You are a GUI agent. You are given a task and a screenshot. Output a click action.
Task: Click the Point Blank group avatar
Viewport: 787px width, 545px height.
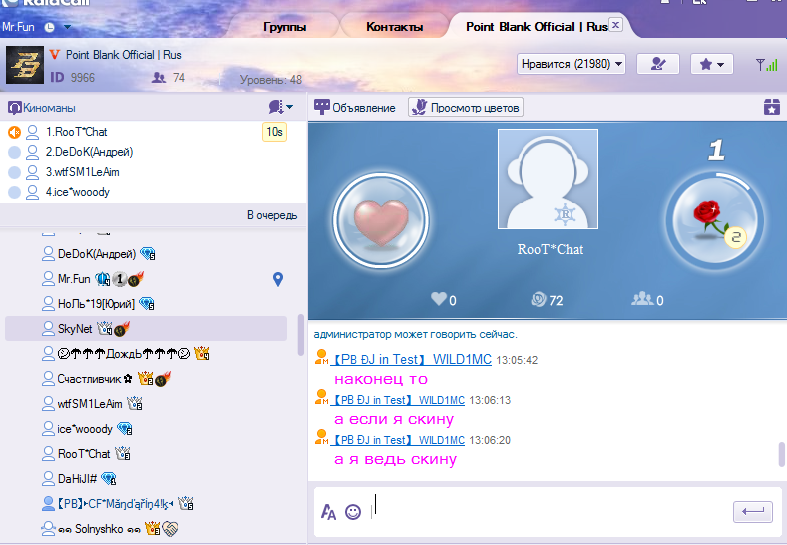[x=25, y=65]
